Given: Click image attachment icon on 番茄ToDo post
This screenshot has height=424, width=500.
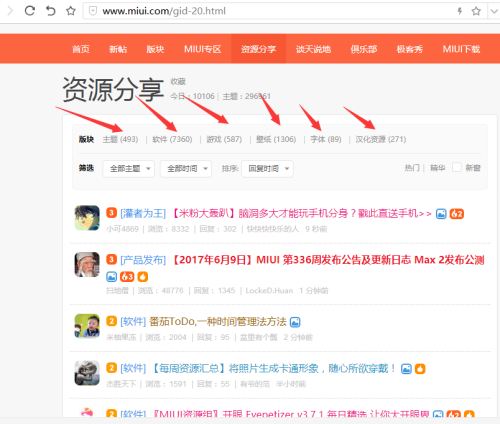Looking at the screenshot, I should point(295,322).
